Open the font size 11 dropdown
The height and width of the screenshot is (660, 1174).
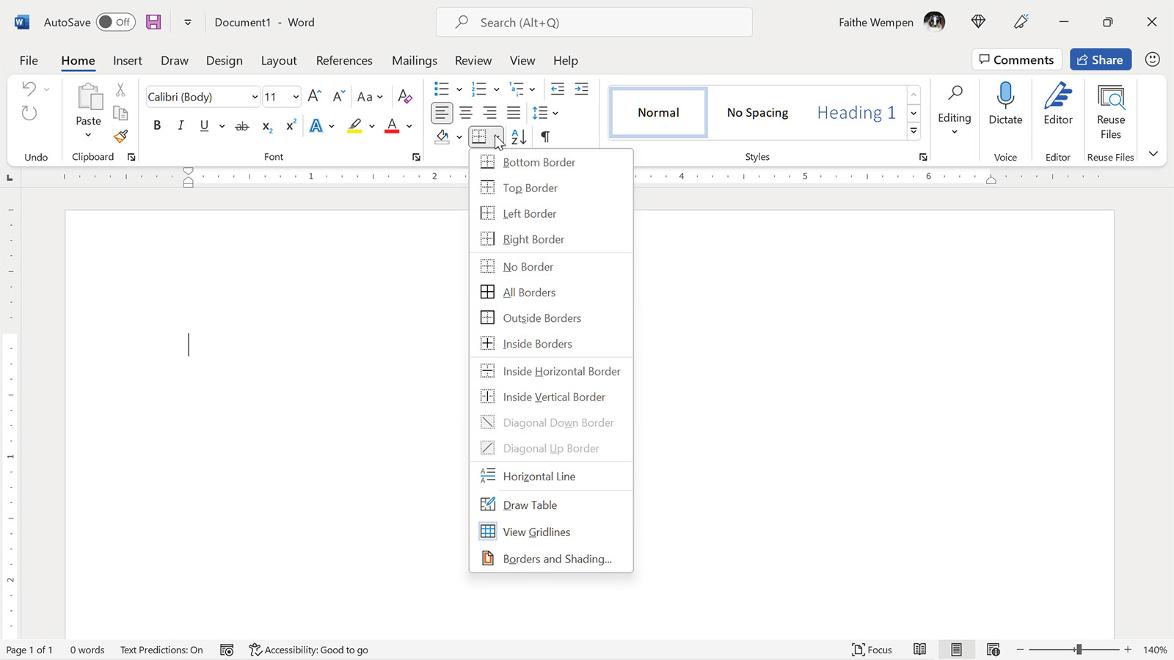tap(296, 97)
